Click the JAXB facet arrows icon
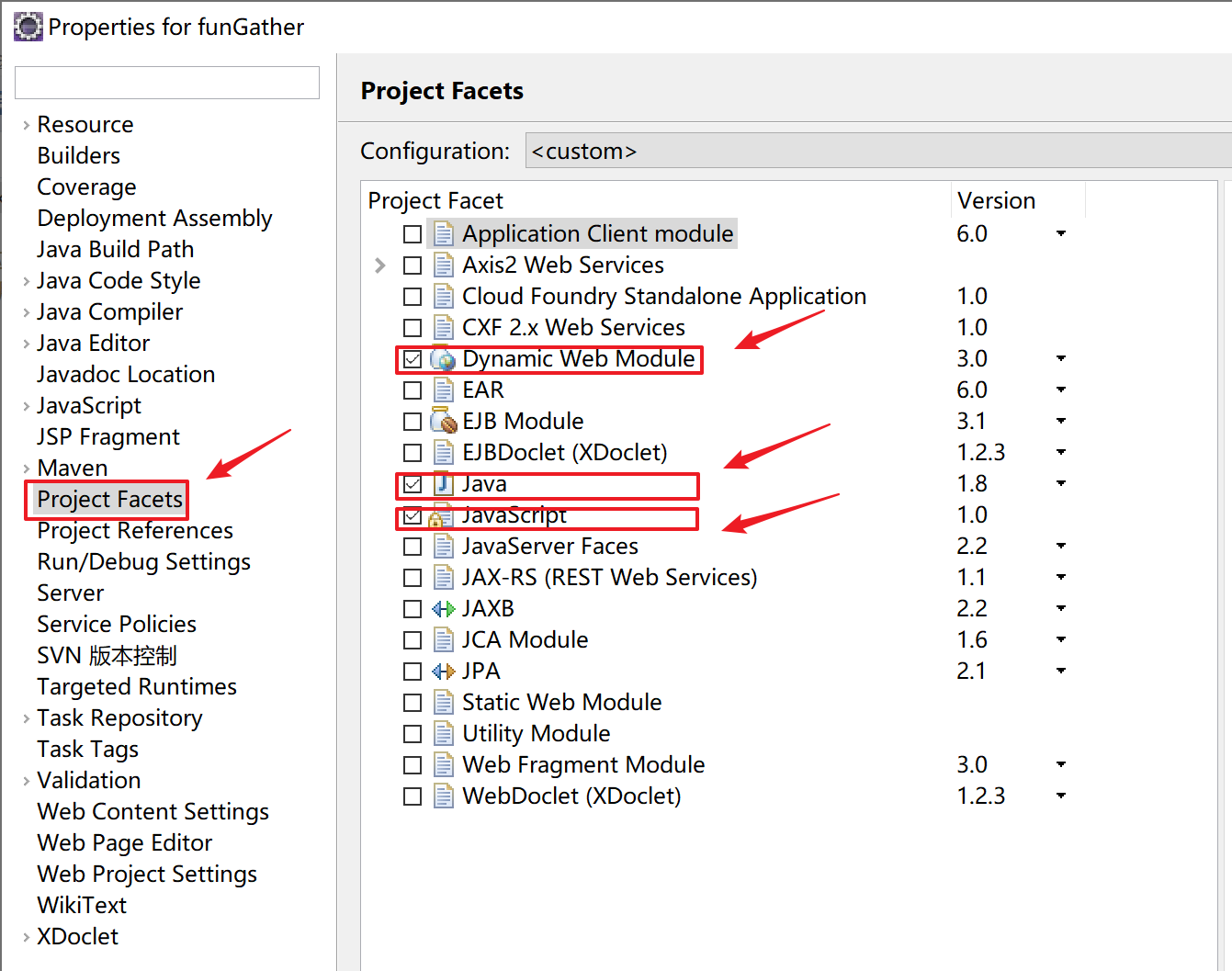The height and width of the screenshot is (971, 1232). tap(444, 609)
